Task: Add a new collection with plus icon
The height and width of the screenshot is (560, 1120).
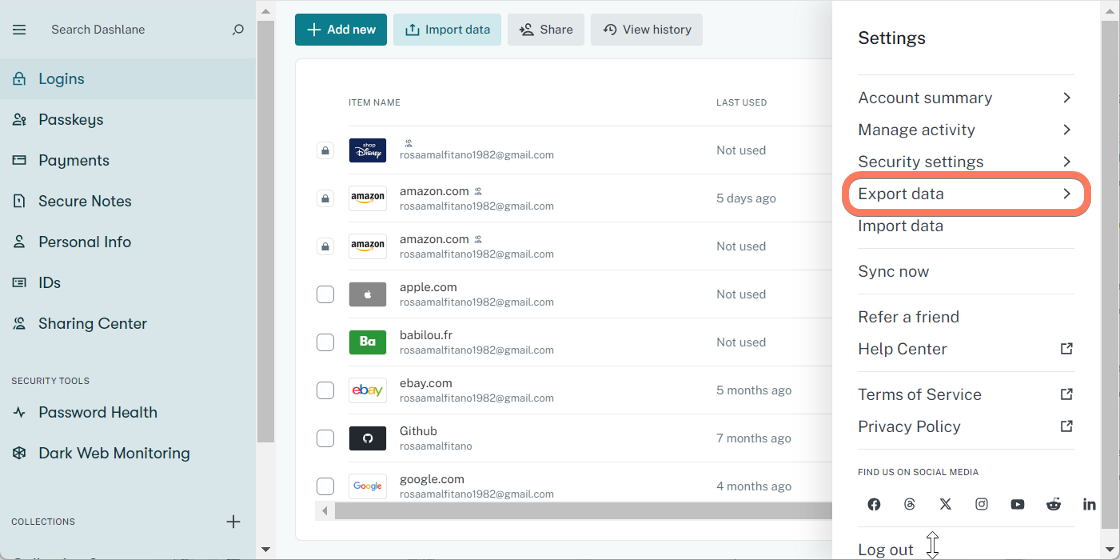Action: point(233,521)
